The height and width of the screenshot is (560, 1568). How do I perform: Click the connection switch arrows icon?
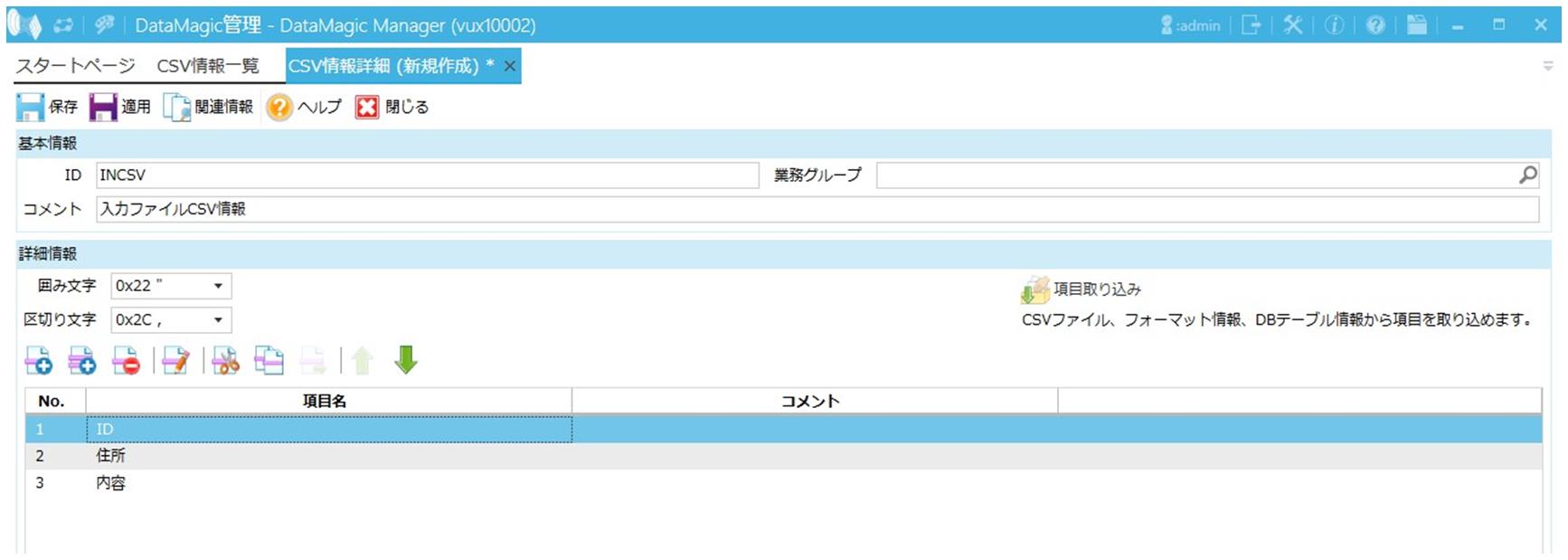click(63, 25)
